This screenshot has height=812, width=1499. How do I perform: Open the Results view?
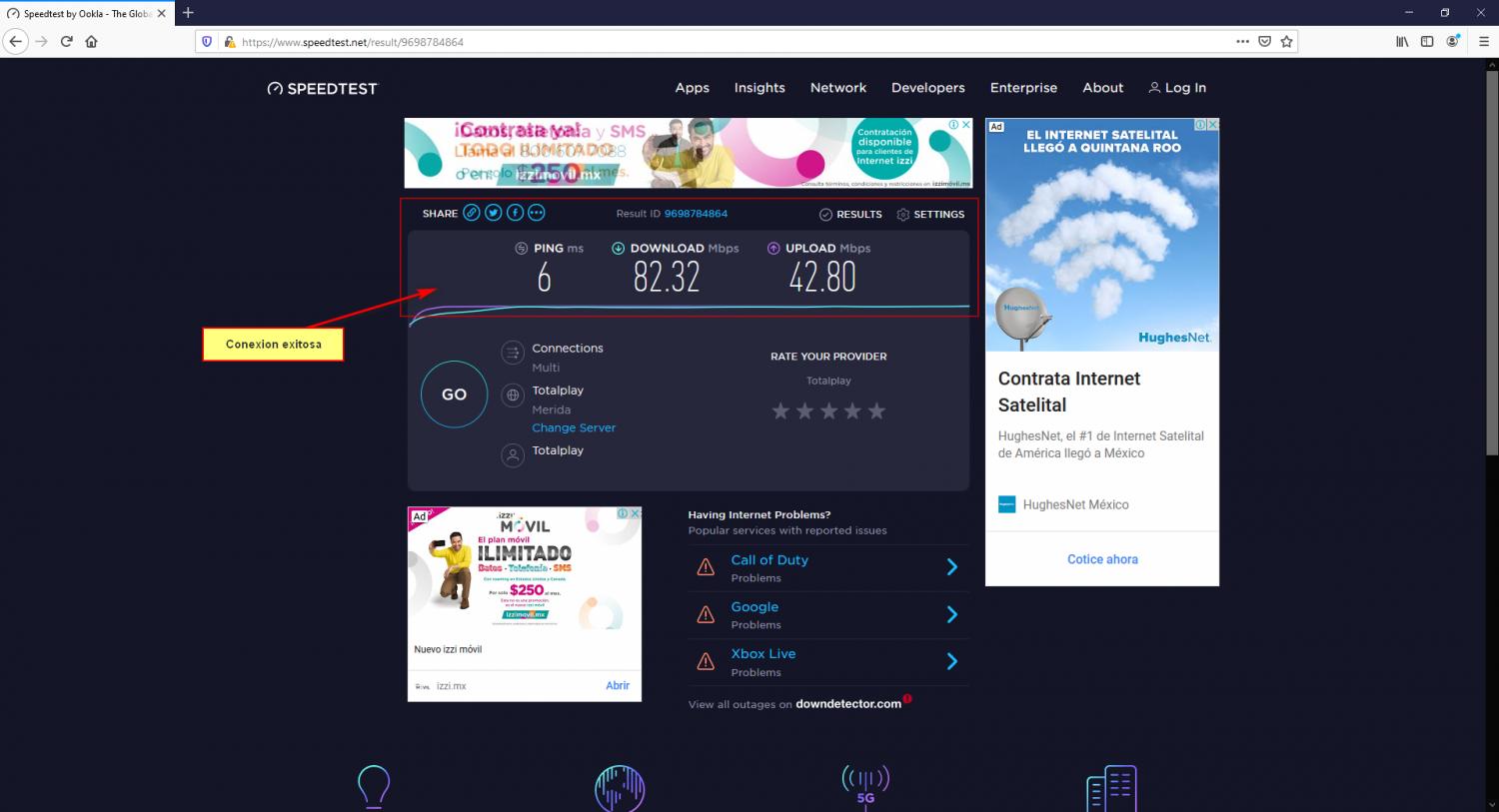click(x=850, y=215)
